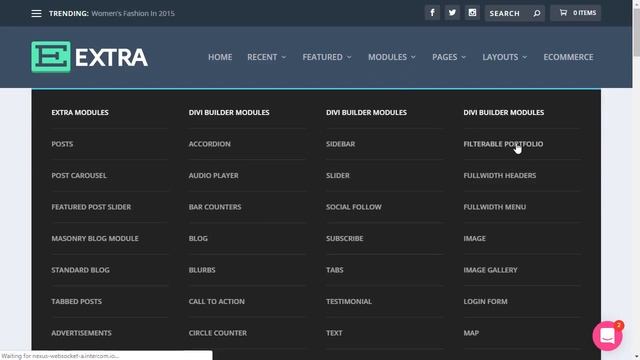Image resolution: width=640 pixels, height=360 pixels.
Task: Open the Subscribe module link
Action: click(x=344, y=238)
